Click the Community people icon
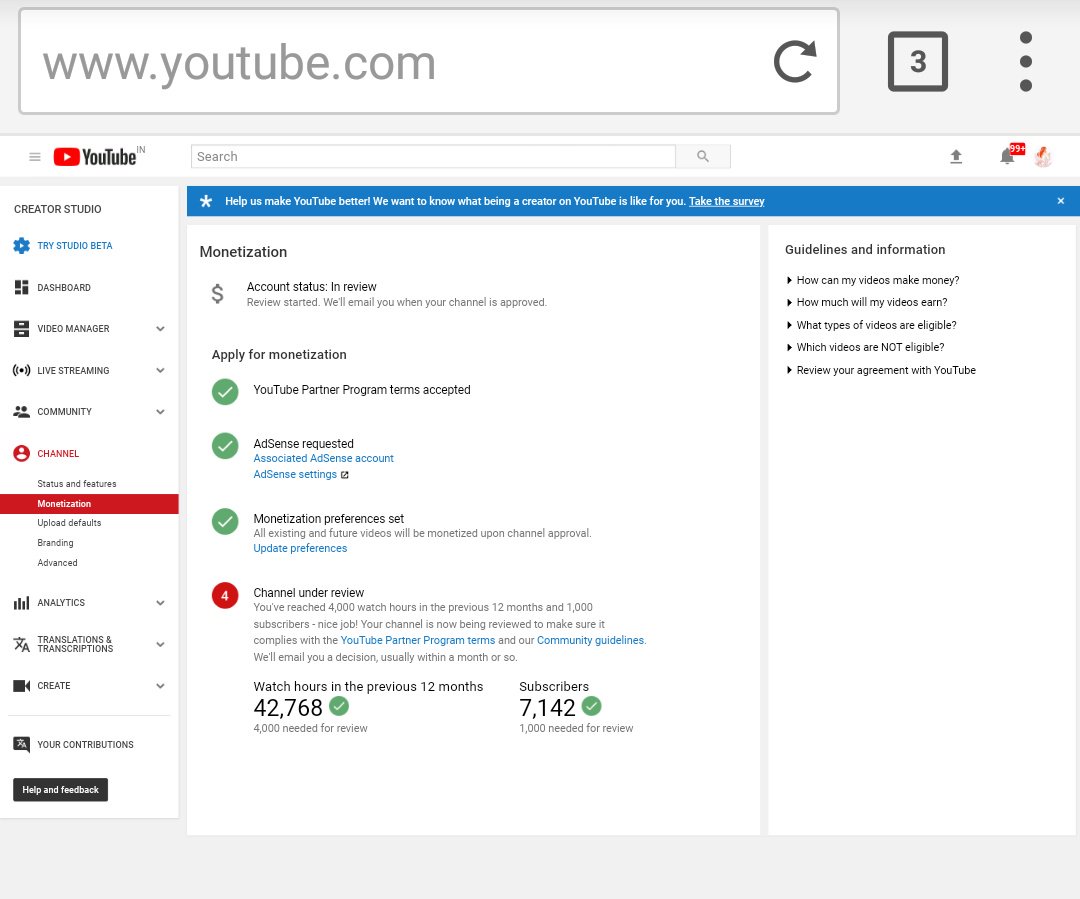 (21, 412)
